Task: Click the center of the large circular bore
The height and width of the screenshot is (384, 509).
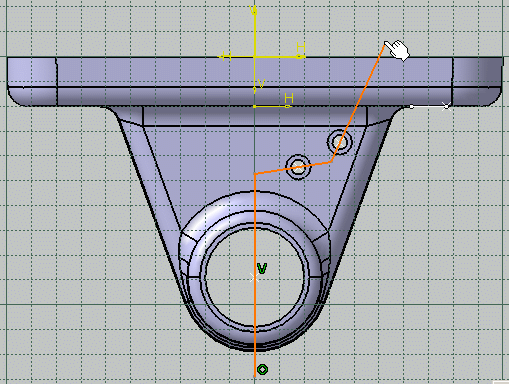Action: pos(255,278)
